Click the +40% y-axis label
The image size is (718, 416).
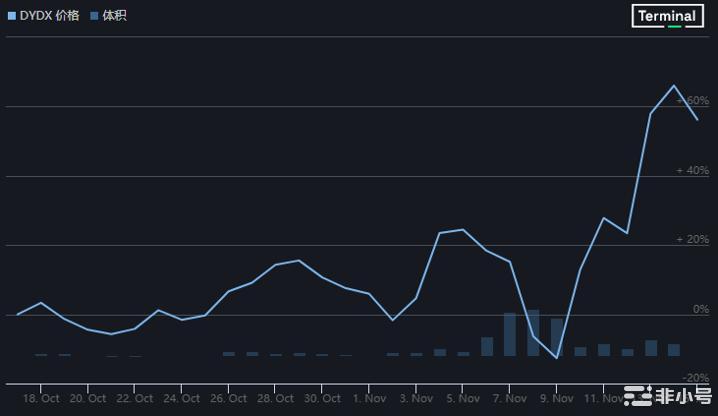pos(692,171)
